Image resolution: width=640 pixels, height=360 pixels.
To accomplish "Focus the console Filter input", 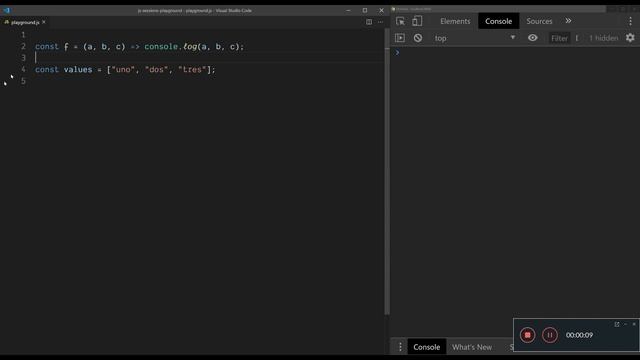I will 559,38.
